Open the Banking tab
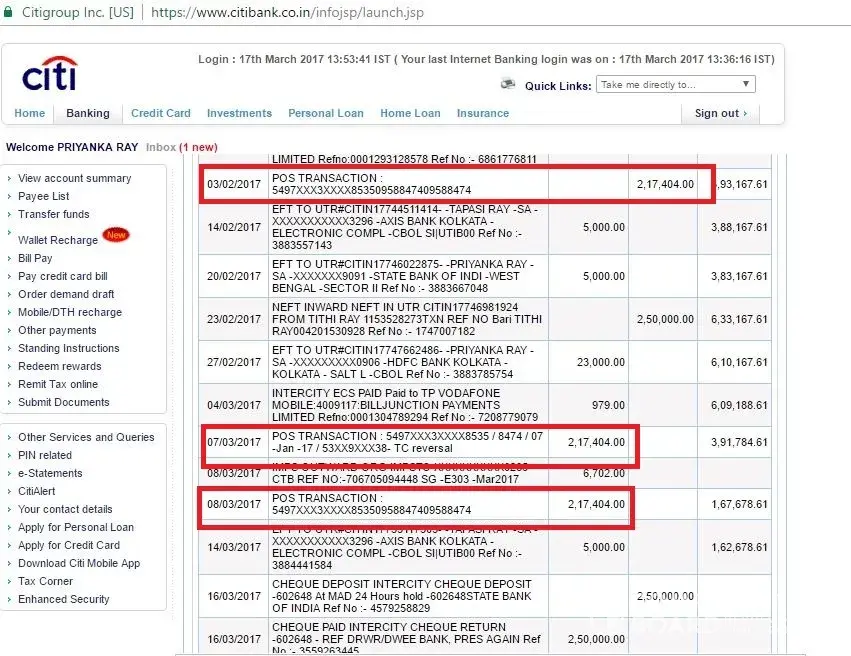Image resolution: width=851 pixels, height=656 pixels. 88,114
